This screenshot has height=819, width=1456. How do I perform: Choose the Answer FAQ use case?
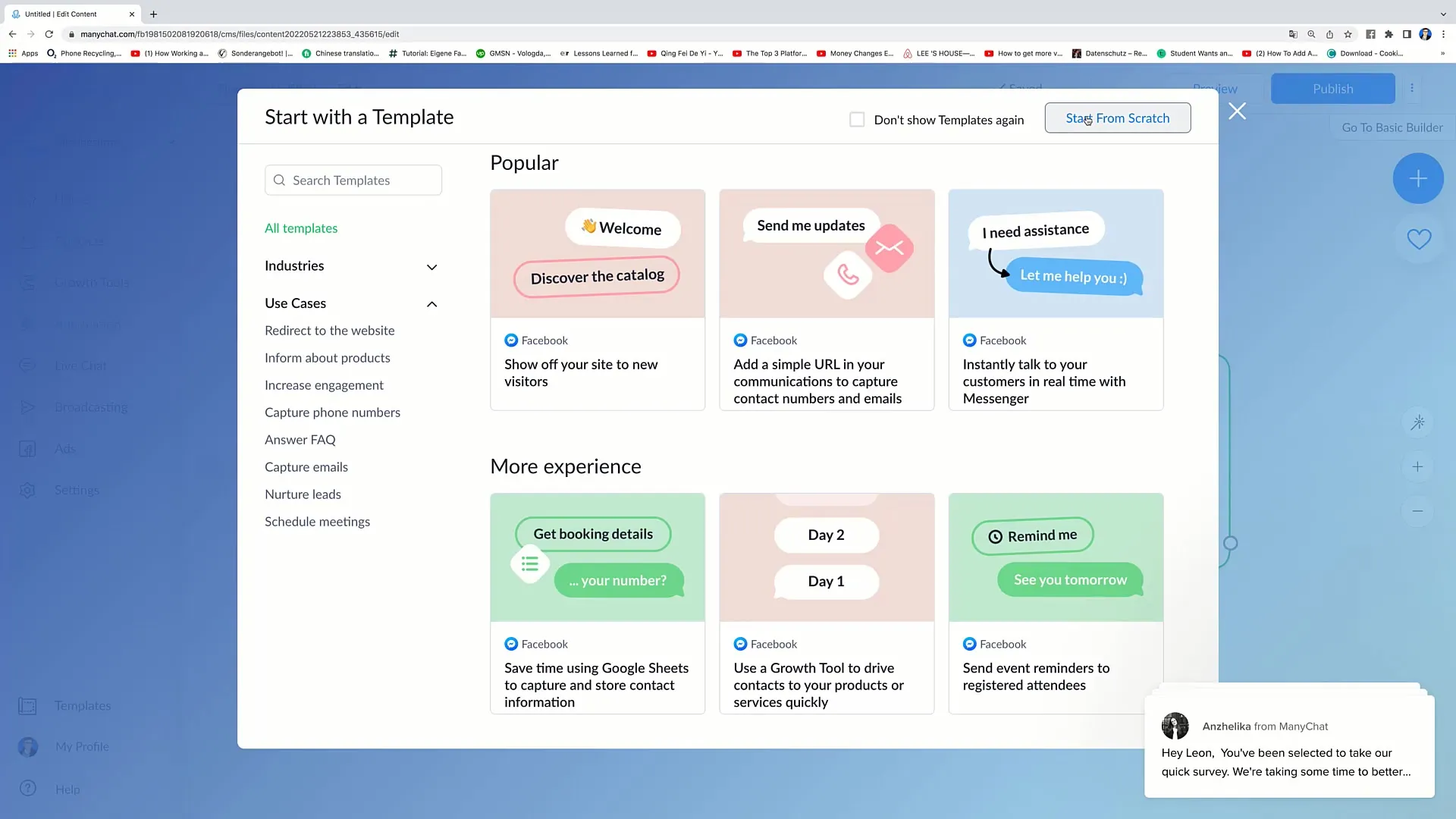pyautogui.click(x=300, y=440)
